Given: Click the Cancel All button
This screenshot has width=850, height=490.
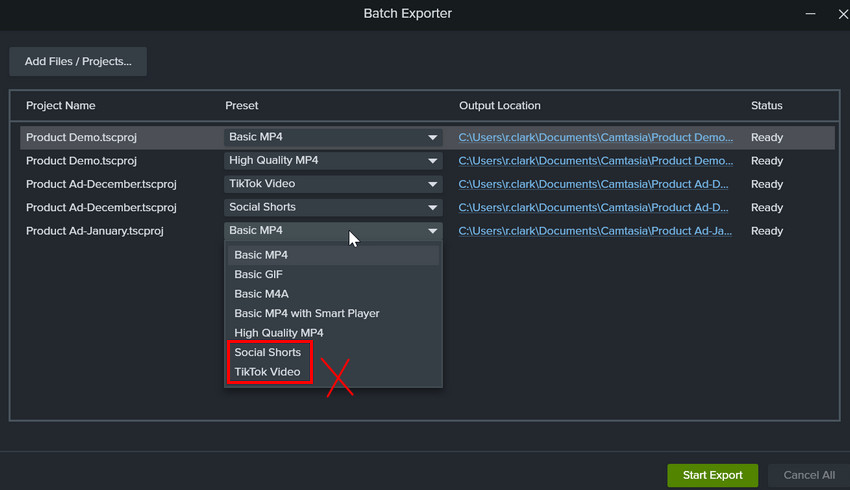Looking at the screenshot, I should click(809, 475).
